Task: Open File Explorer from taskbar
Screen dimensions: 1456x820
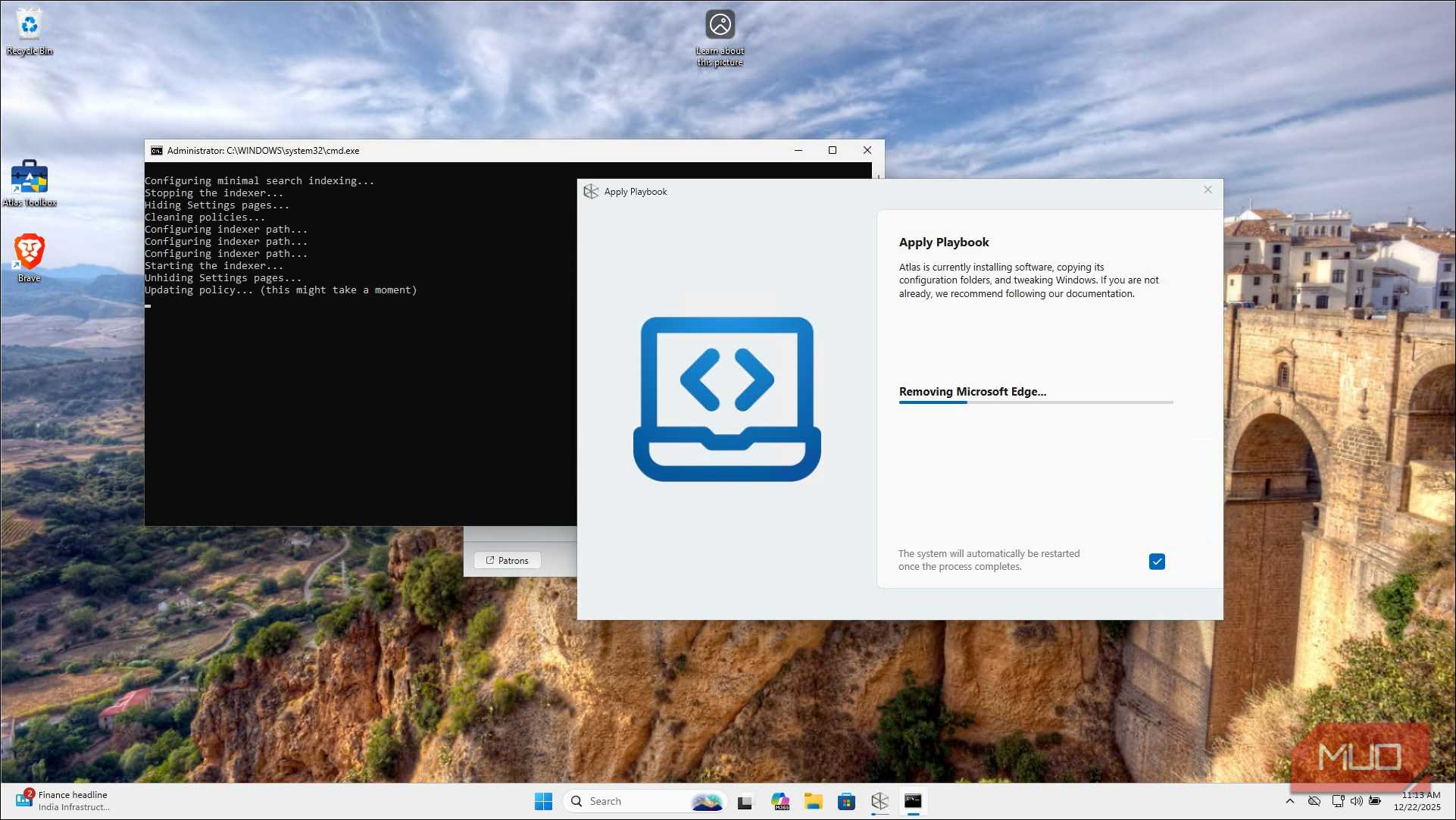Action: tap(814, 801)
